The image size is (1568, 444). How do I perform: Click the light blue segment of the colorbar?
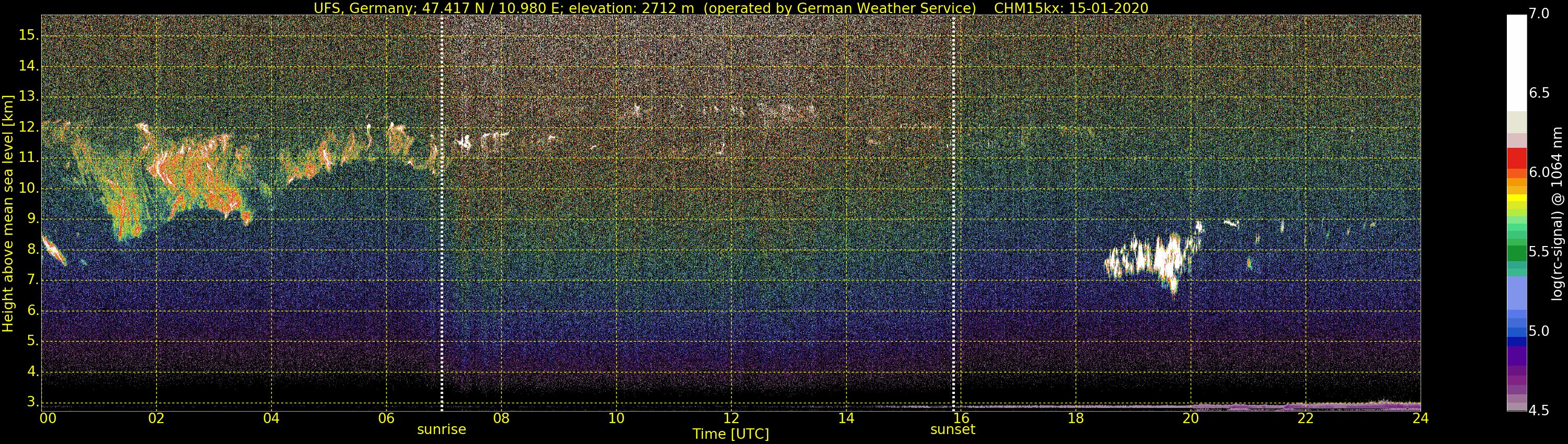[x=1516, y=293]
